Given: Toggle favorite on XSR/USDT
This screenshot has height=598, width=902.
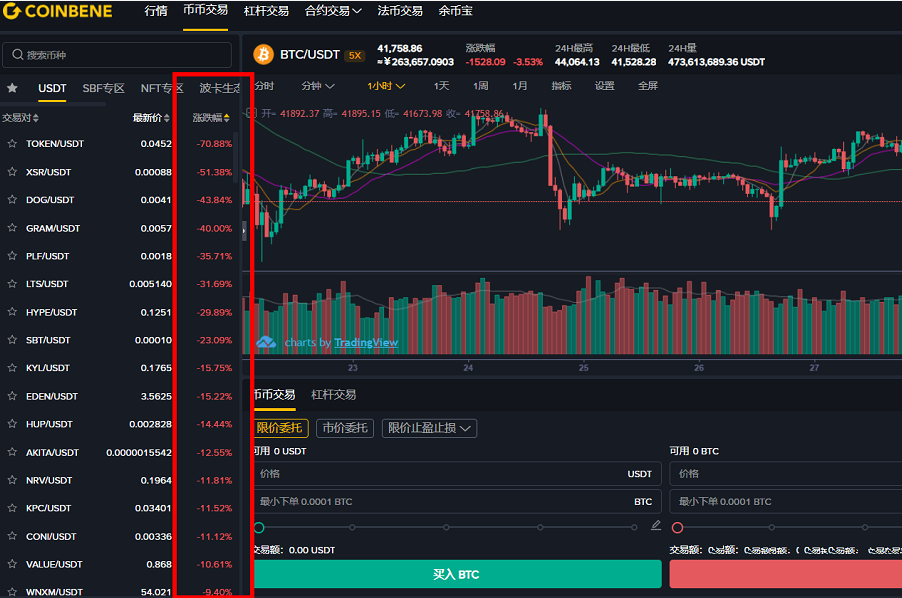Looking at the screenshot, I should [x=12, y=171].
